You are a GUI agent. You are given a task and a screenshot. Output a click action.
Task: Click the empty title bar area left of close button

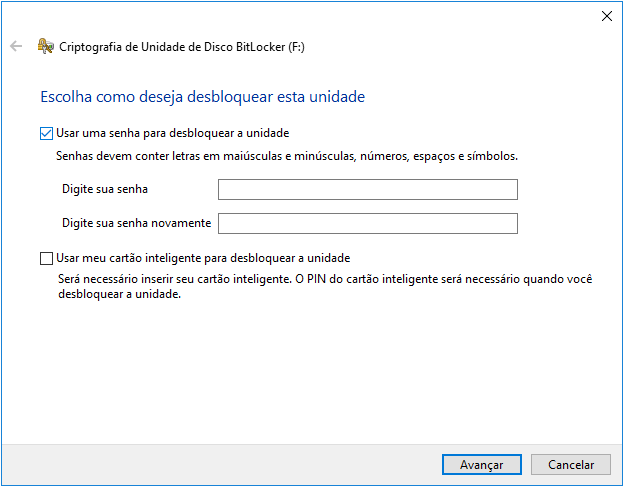click(x=300, y=15)
